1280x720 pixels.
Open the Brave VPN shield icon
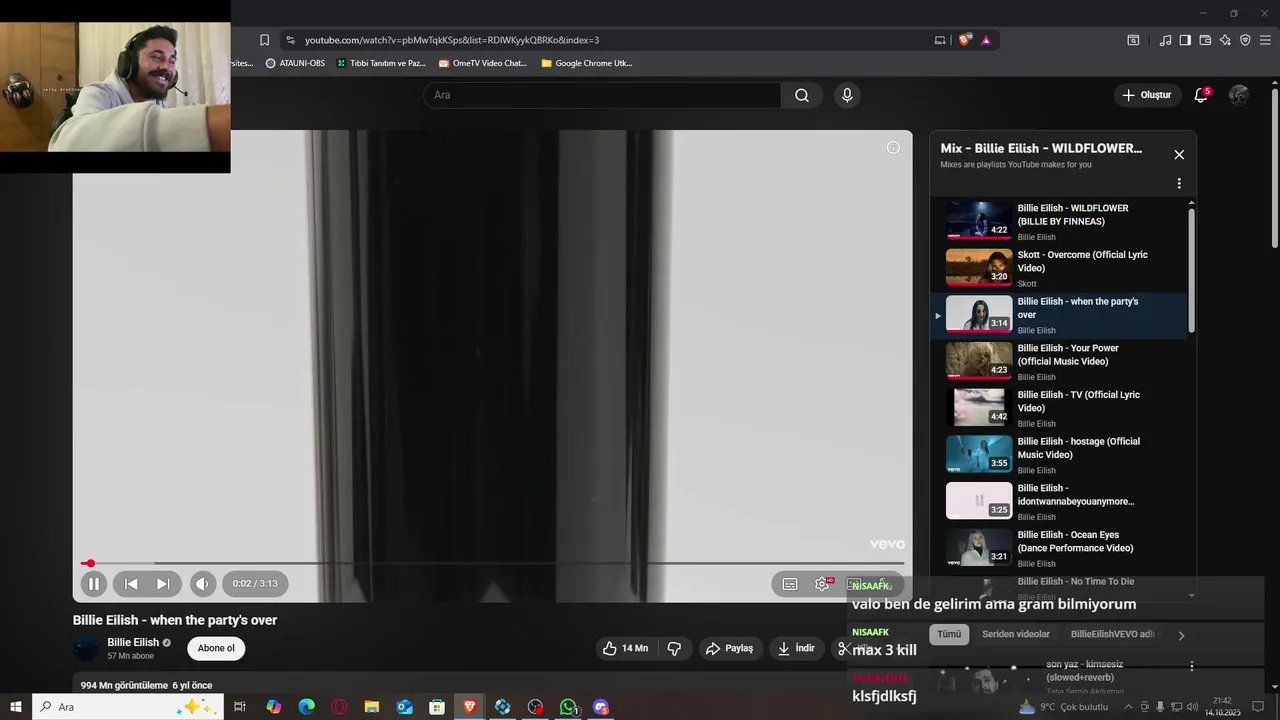[x=1245, y=40]
